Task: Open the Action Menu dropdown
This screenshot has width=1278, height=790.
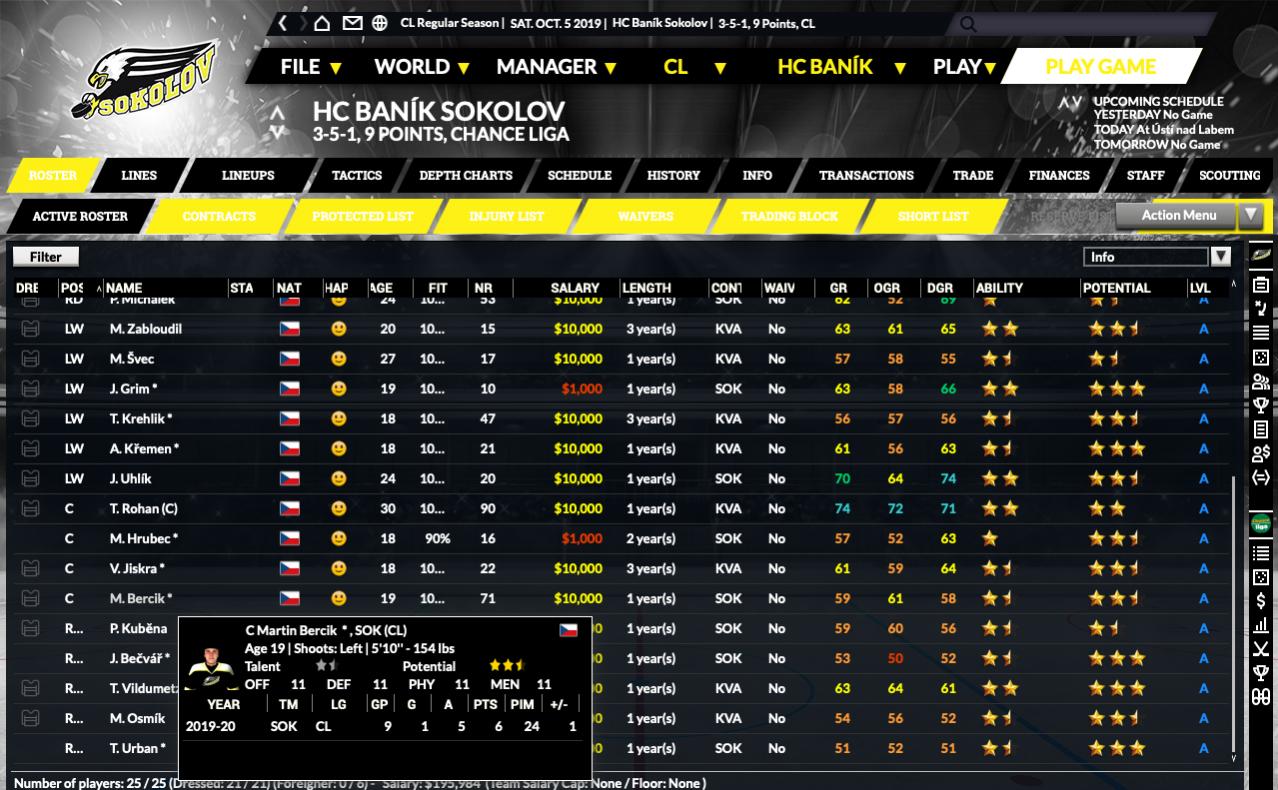Action: pos(1189,215)
